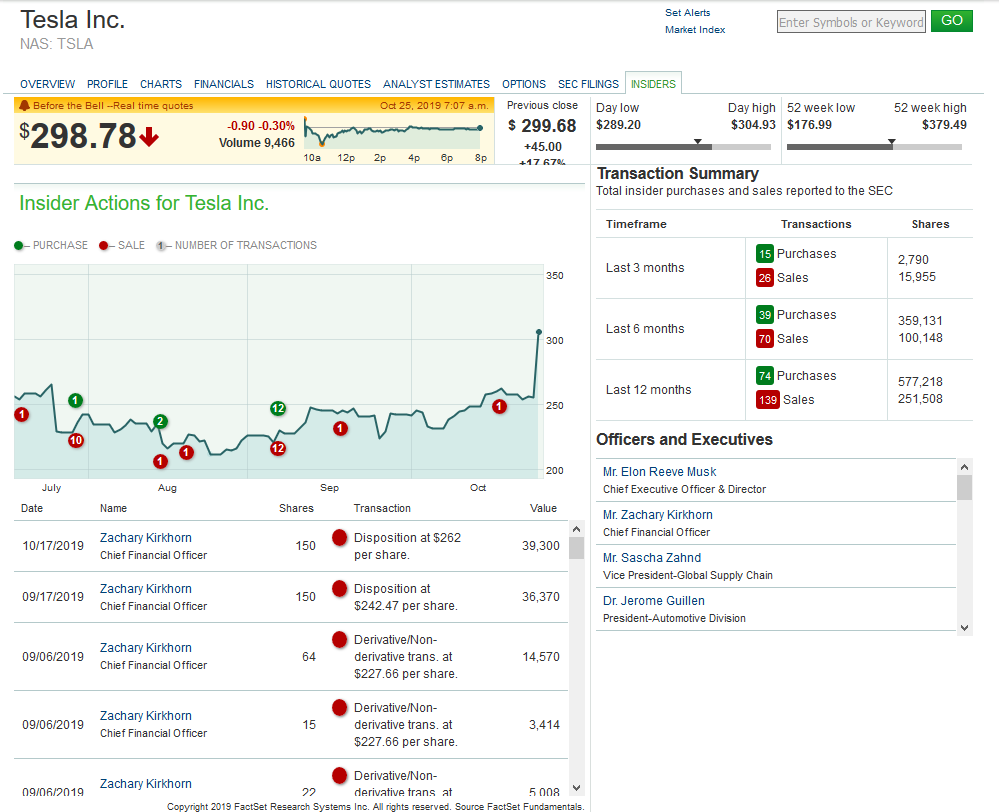Select the green 12 purchases marker on the chart
This screenshot has height=812, width=999.
tap(278, 409)
